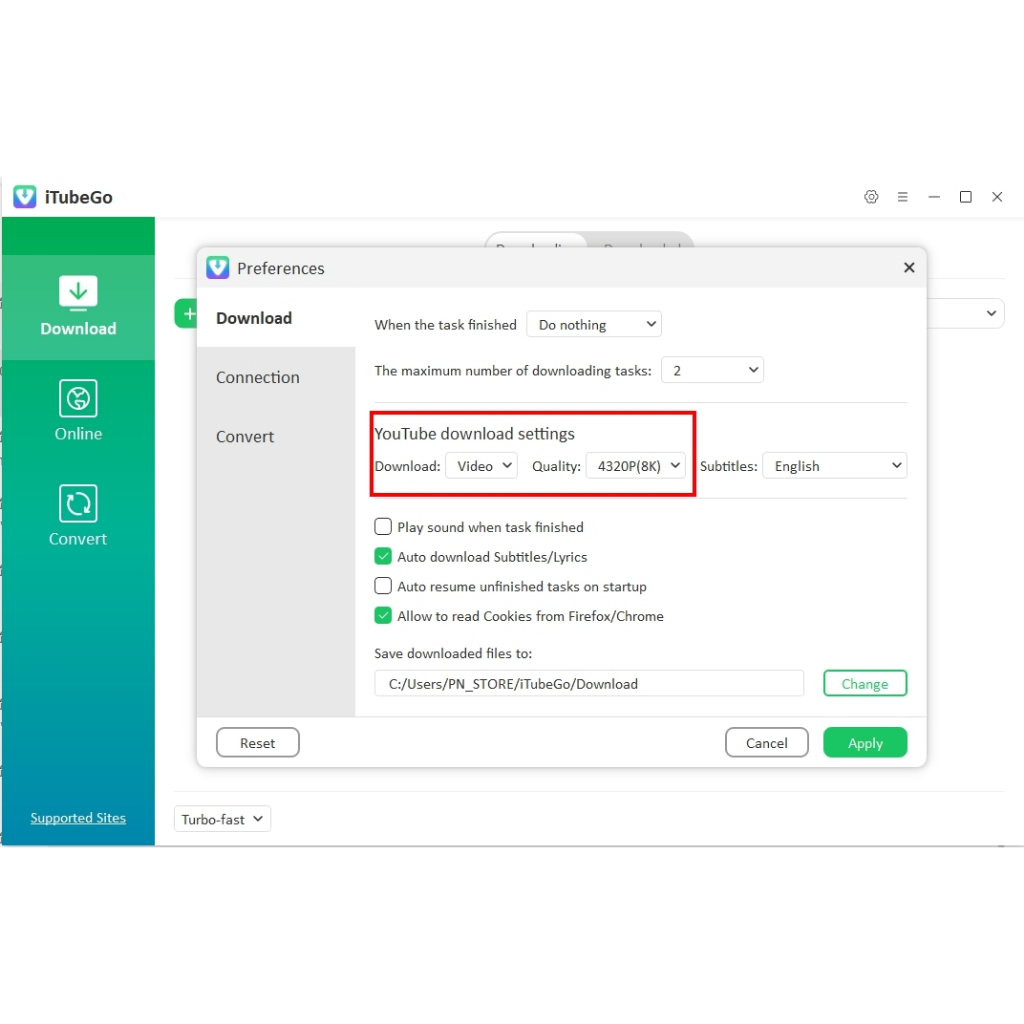The height and width of the screenshot is (1024, 1024).
Task: Enable Auto resume unfinished tasks on startup
Action: (x=383, y=586)
